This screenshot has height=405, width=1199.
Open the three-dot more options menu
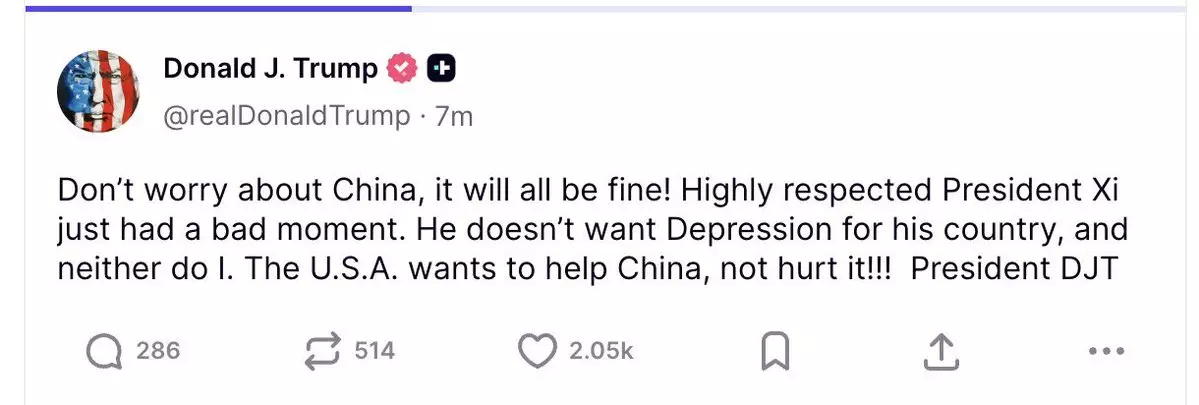point(1106,351)
